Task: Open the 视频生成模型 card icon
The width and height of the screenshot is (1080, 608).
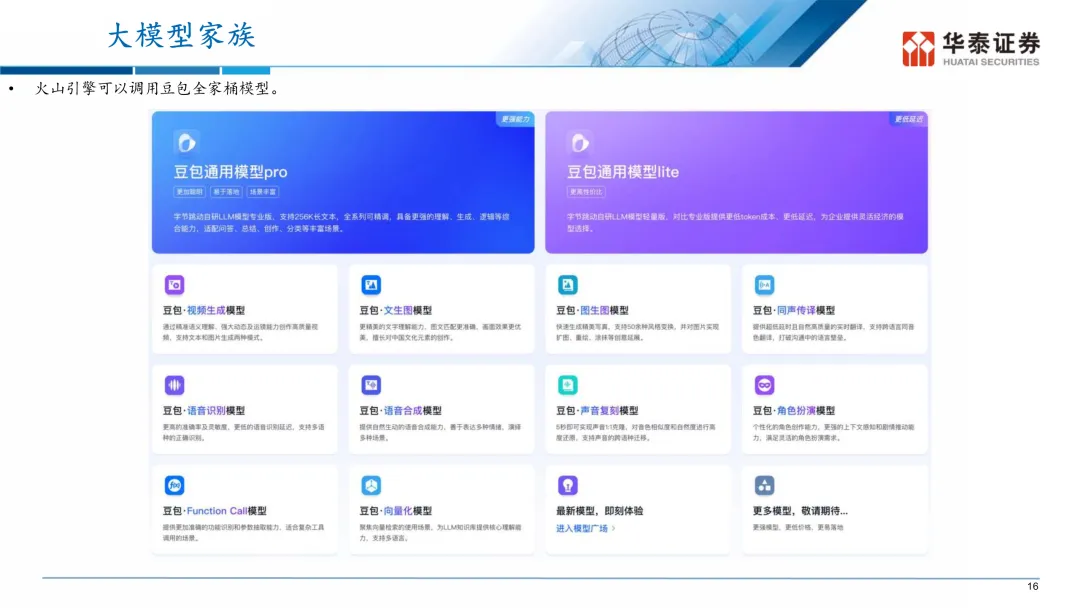Action: pos(174,284)
